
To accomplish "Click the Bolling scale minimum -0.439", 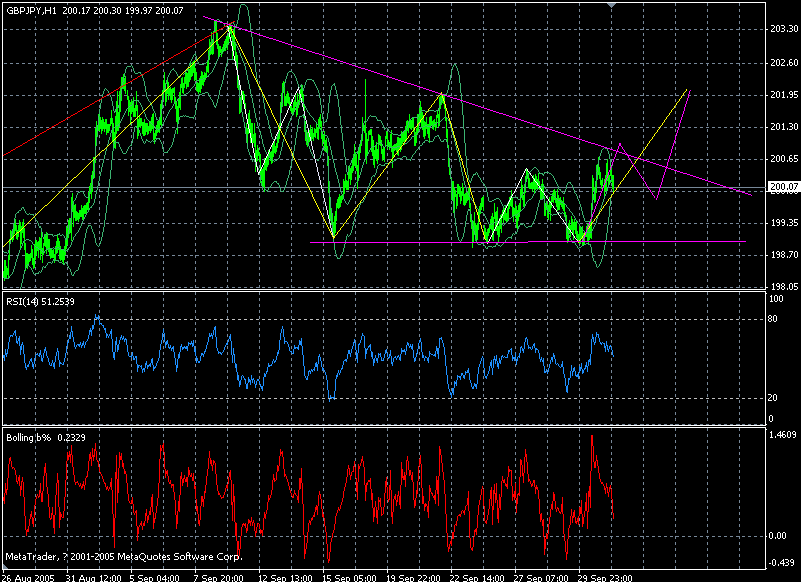I will click(x=782, y=563).
